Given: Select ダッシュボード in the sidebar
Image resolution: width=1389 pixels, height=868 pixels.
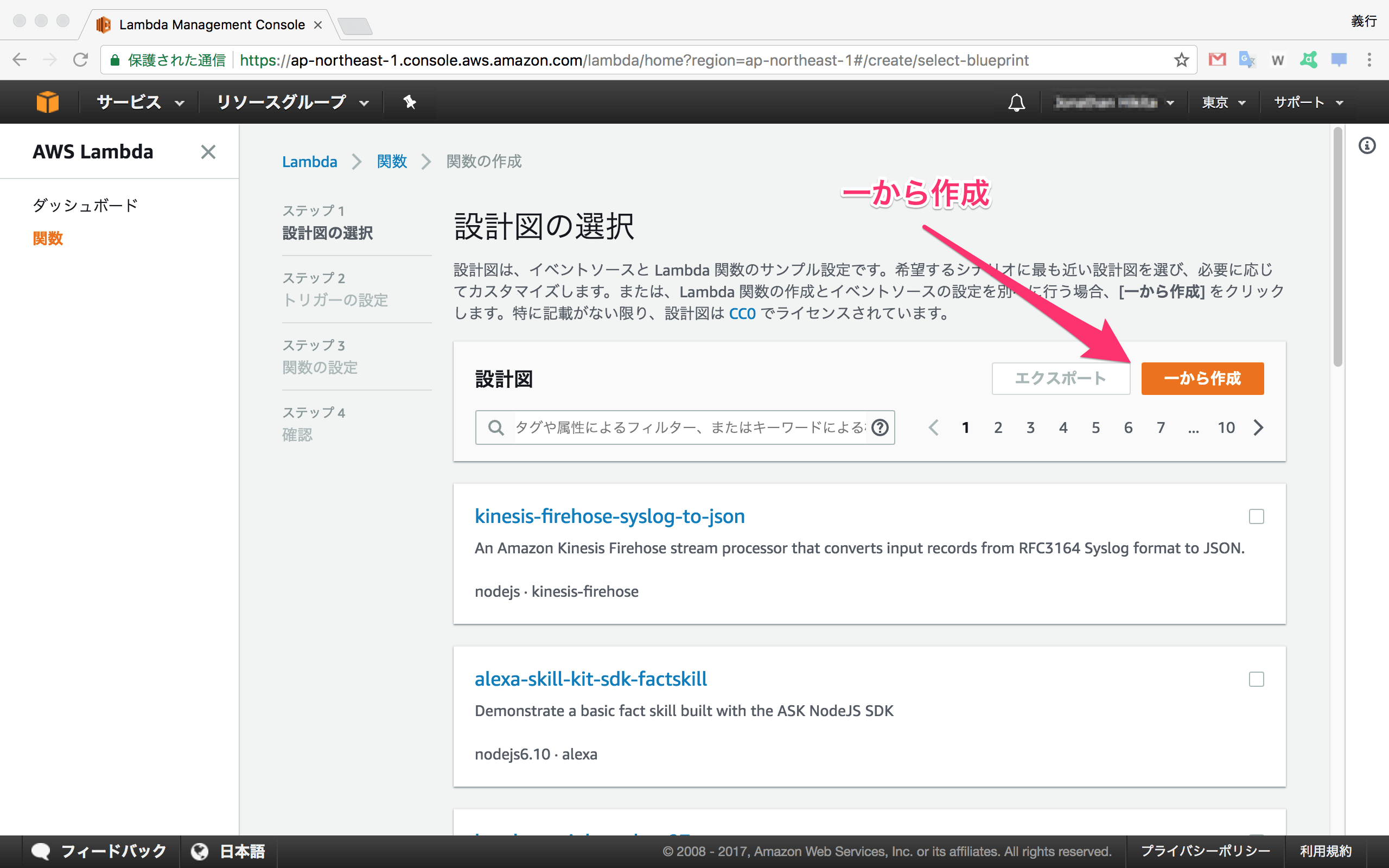Looking at the screenshot, I should pyautogui.click(x=85, y=206).
